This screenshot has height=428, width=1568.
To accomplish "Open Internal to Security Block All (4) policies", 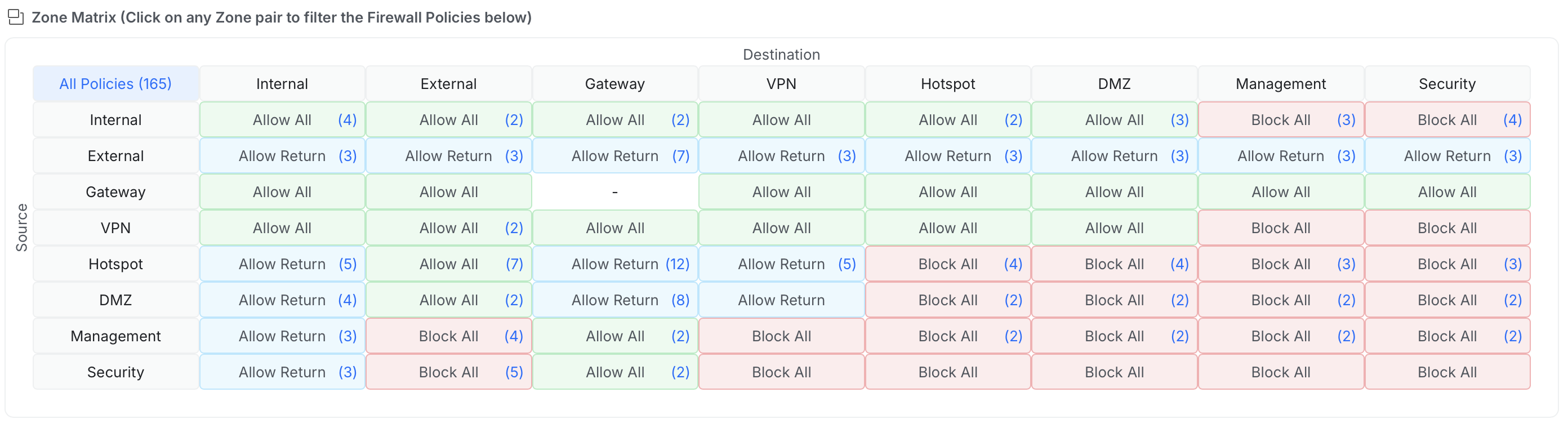I will point(1447,119).
